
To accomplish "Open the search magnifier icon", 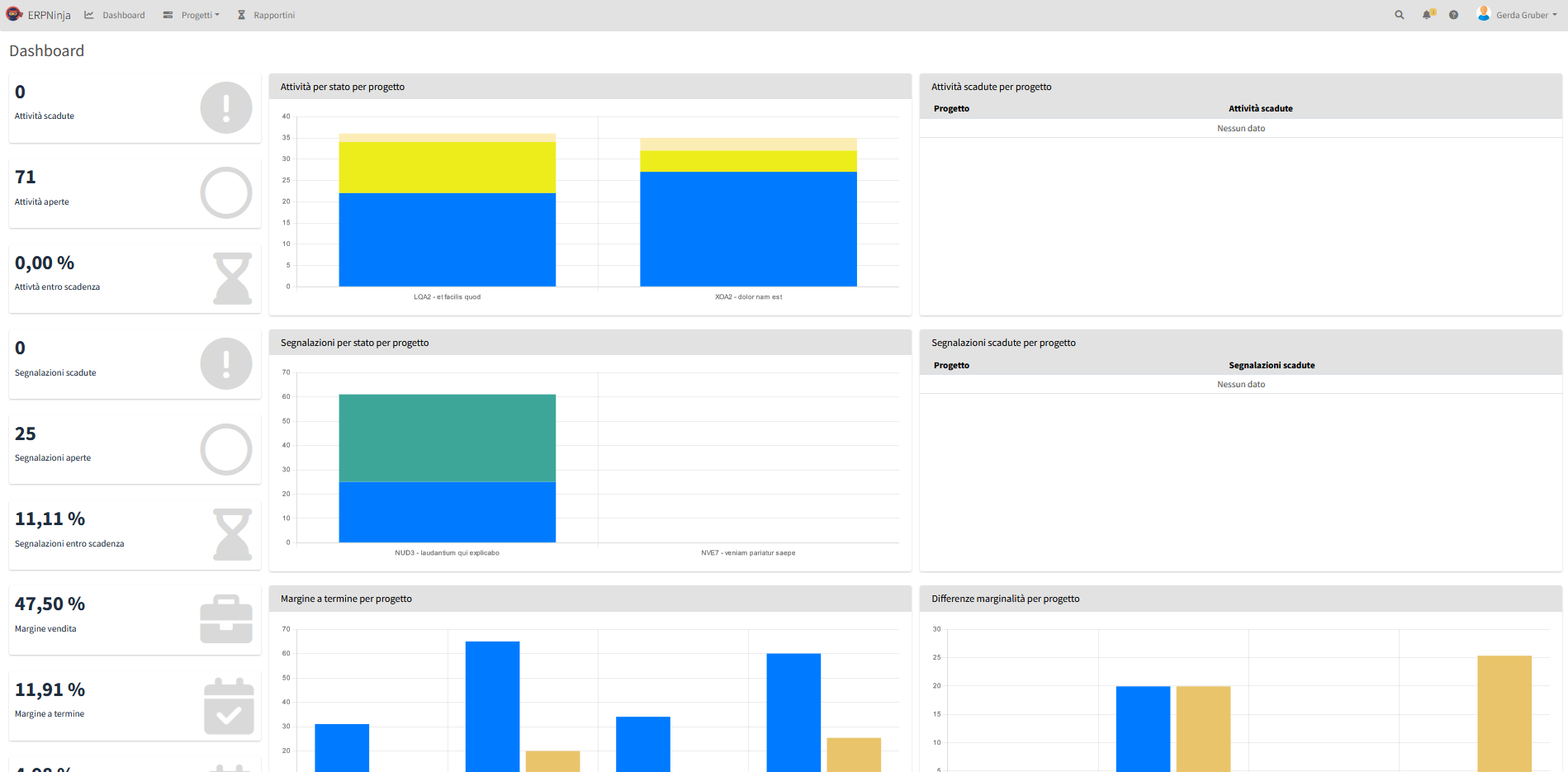I will coord(1400,15).
